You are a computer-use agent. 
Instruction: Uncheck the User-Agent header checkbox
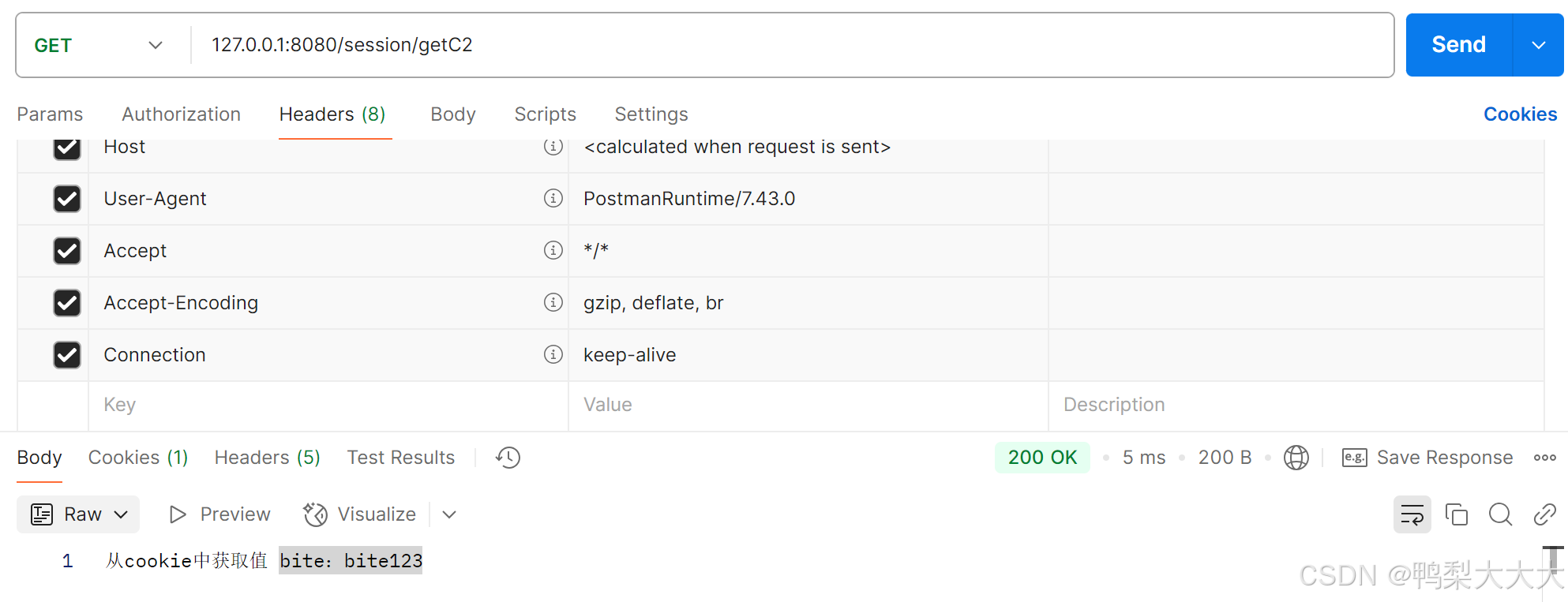pos(67,199)
